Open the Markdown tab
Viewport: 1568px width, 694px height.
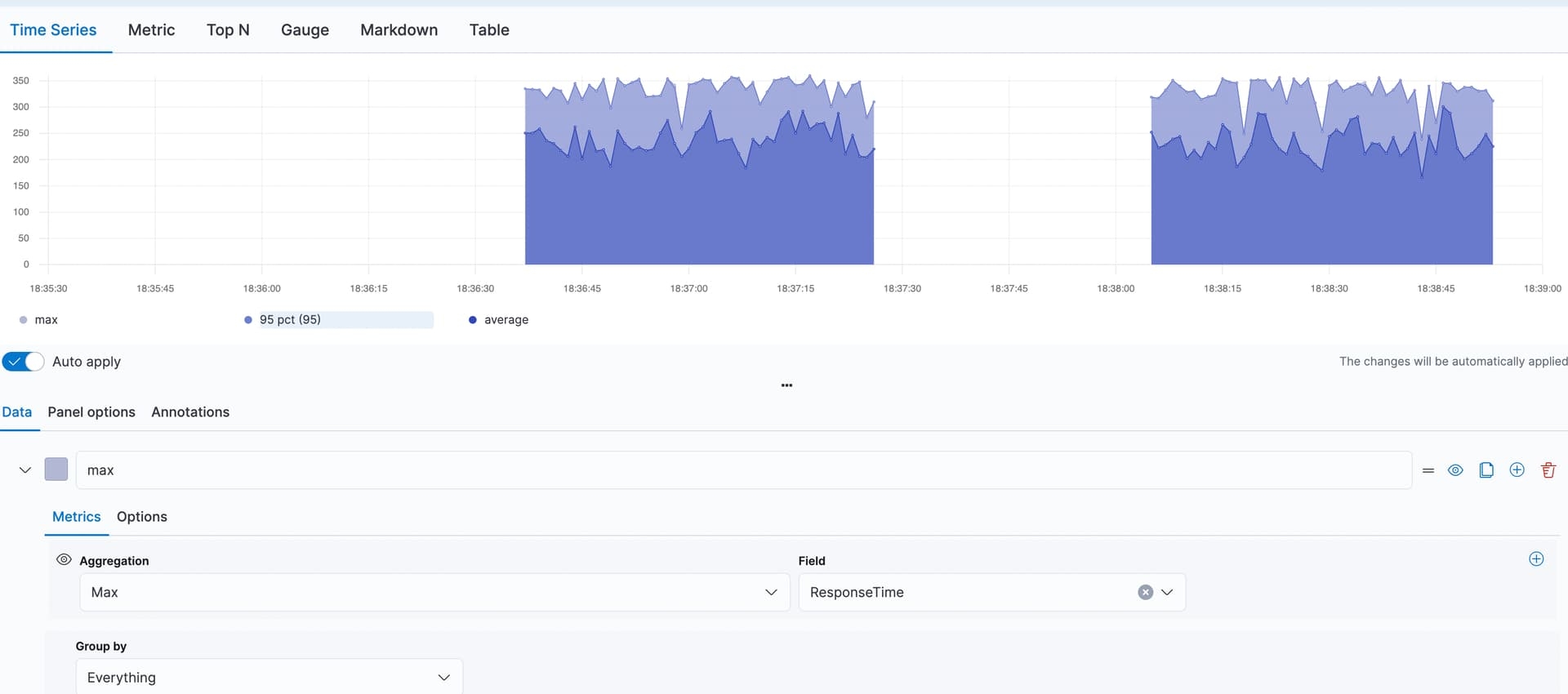(399, 30)
